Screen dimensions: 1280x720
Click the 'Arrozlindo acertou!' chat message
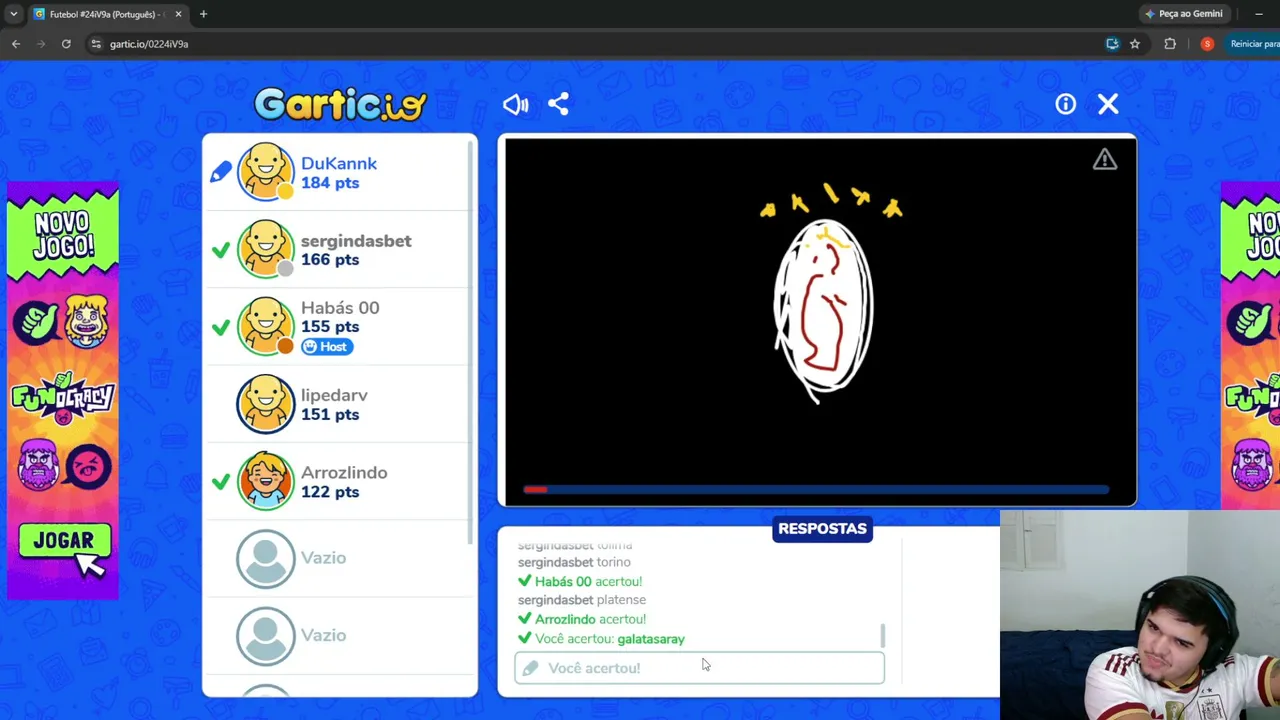(582, 619)
